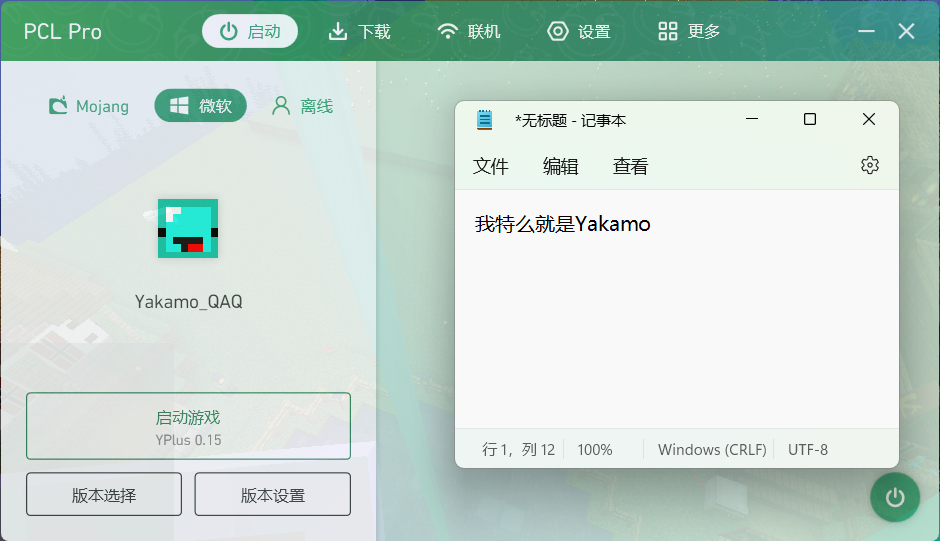Go to the 设置 settings tab

(x=579, y=31)
